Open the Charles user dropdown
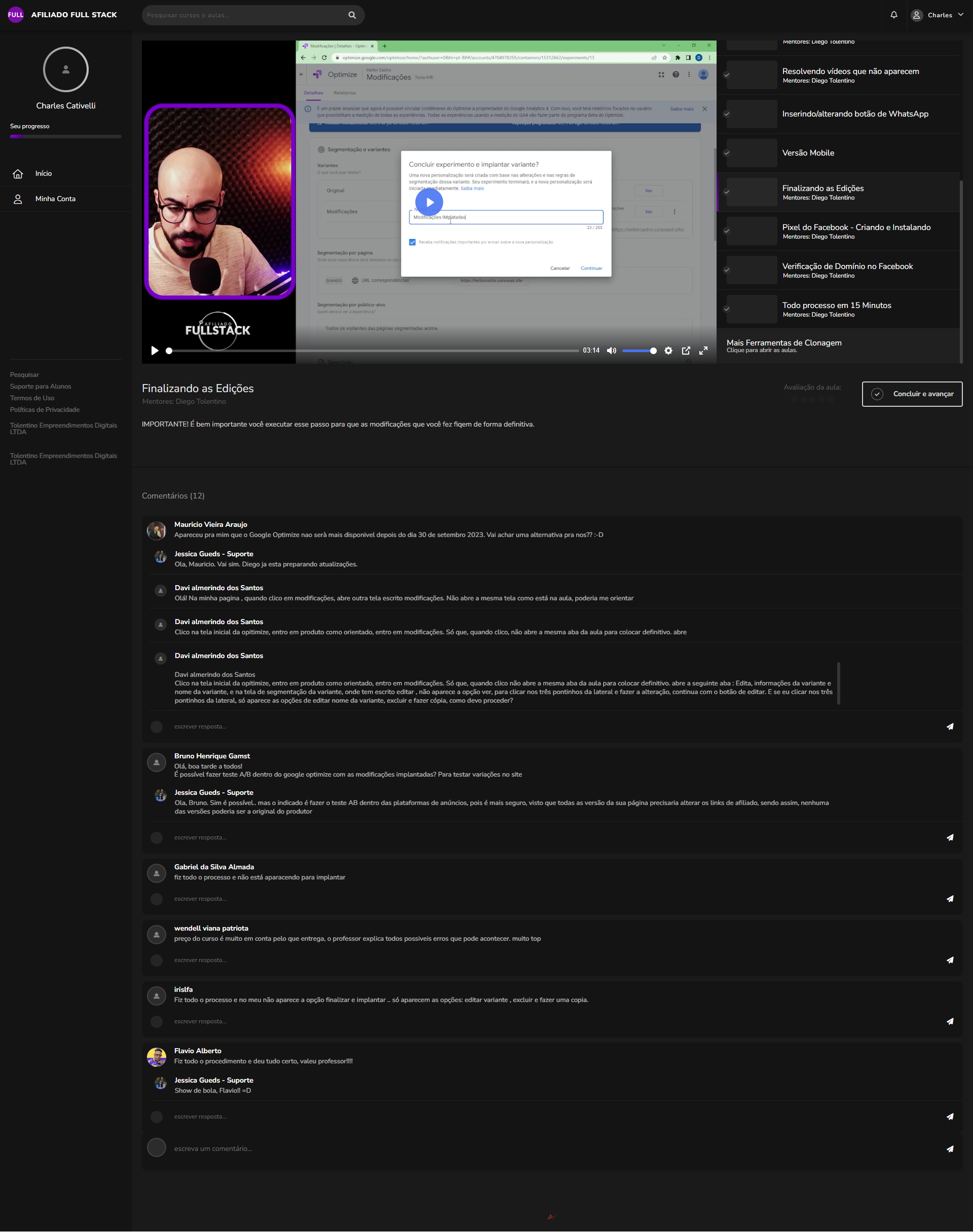 pos(937,15)
